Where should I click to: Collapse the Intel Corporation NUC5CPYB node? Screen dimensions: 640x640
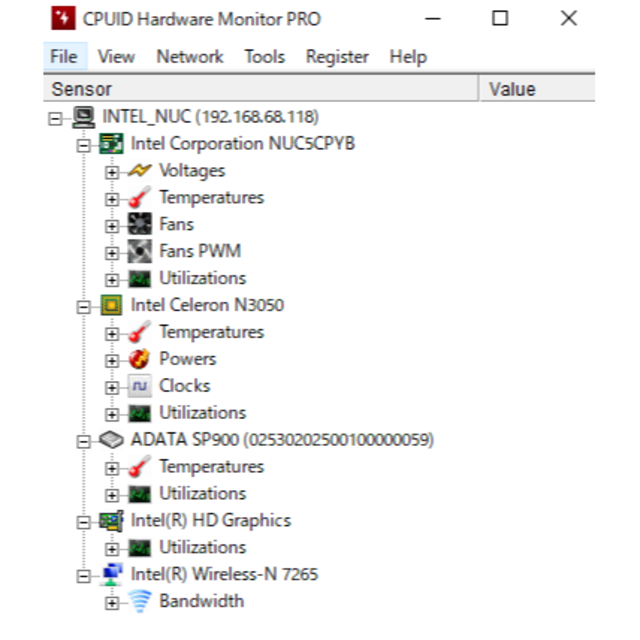point(83,146)
